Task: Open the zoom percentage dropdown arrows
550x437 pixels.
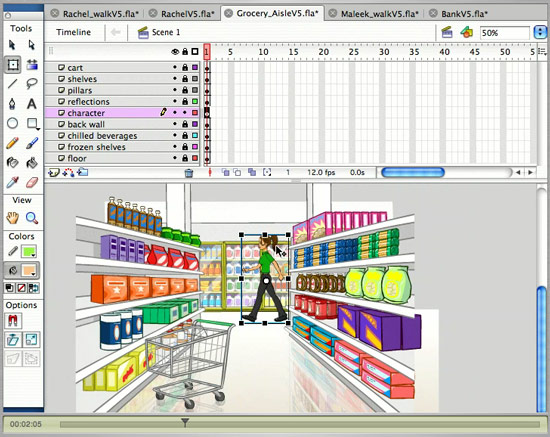Action: tap(540, 33)
